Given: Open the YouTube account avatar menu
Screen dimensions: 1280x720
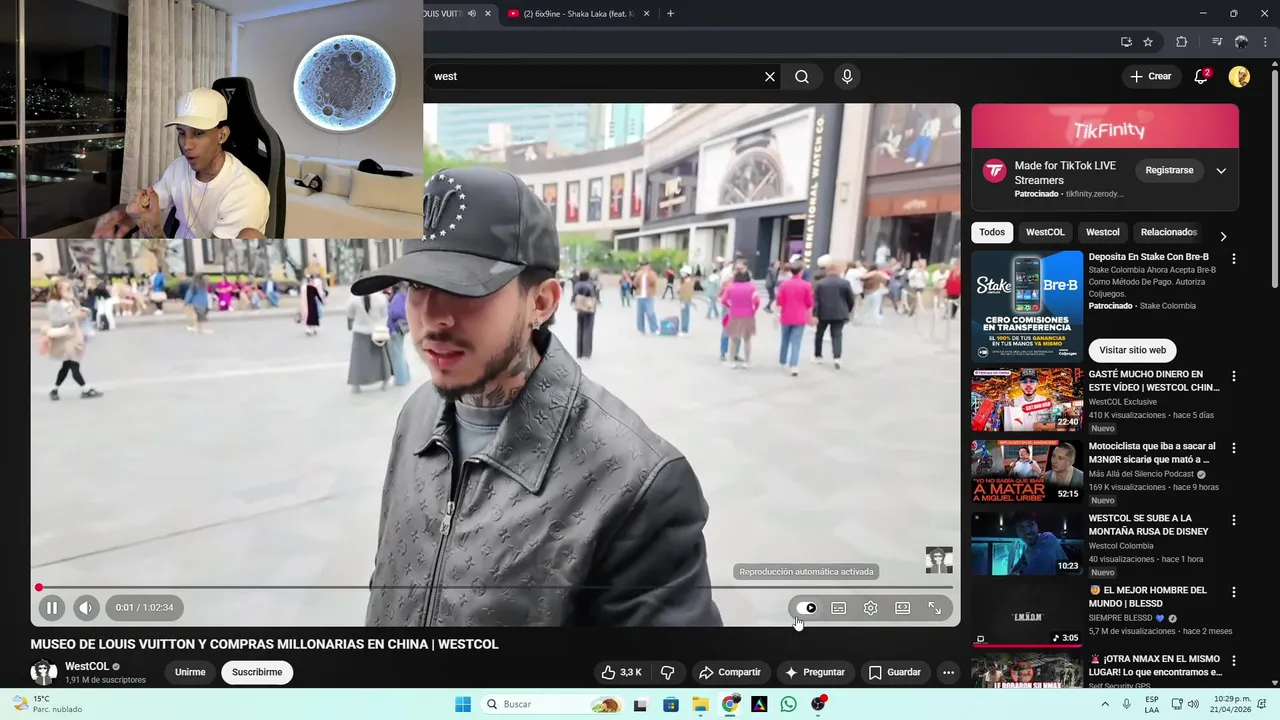Looking at the screenshot, I should coord(1239,76).
